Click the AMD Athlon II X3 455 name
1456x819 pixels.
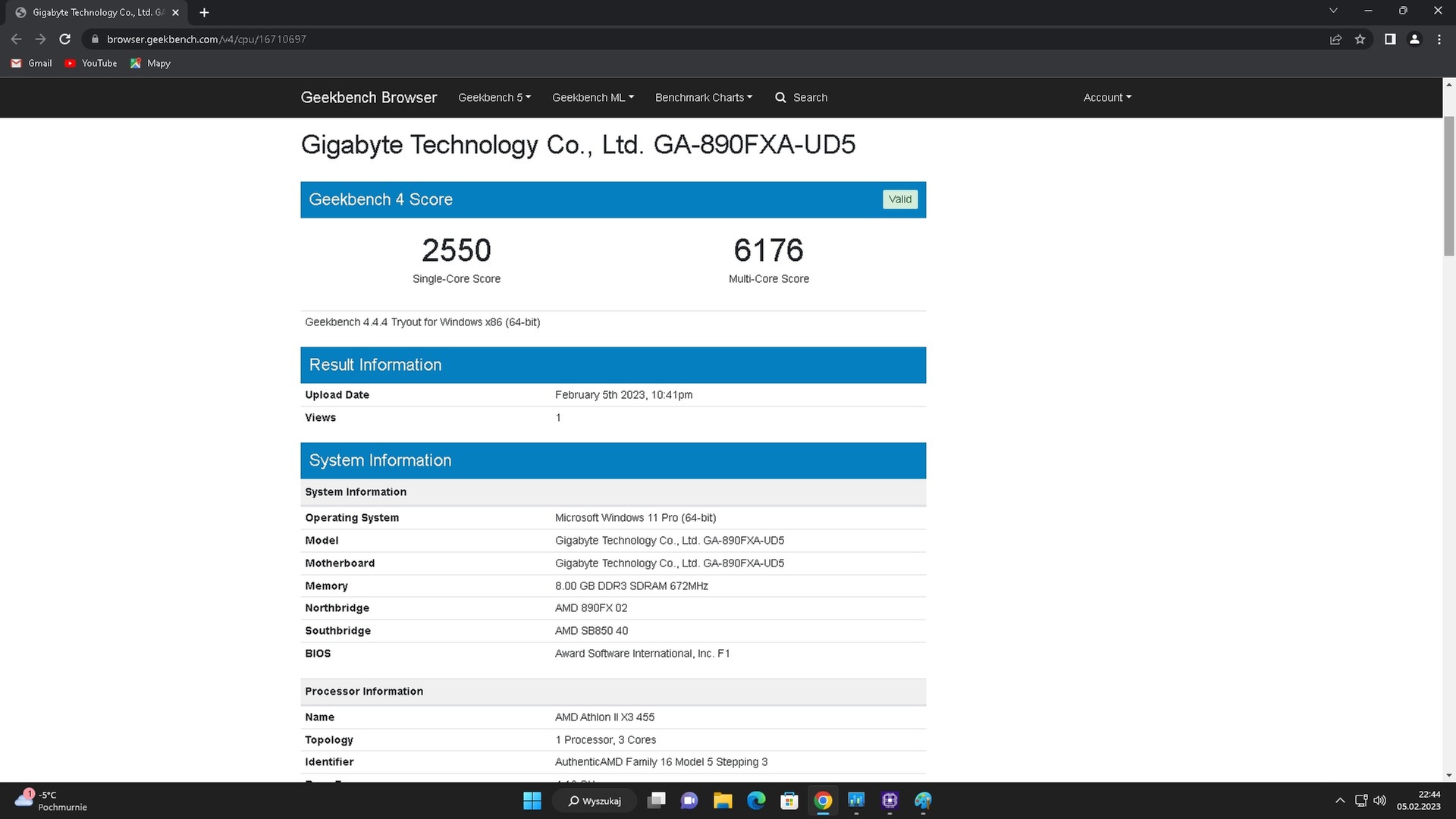point(604,717)
